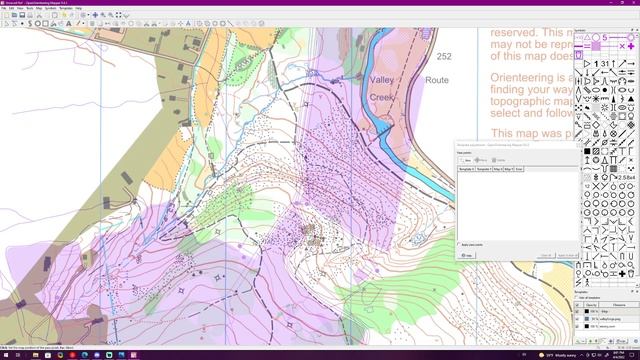Click the Open map folder icon

click(14, 15)
